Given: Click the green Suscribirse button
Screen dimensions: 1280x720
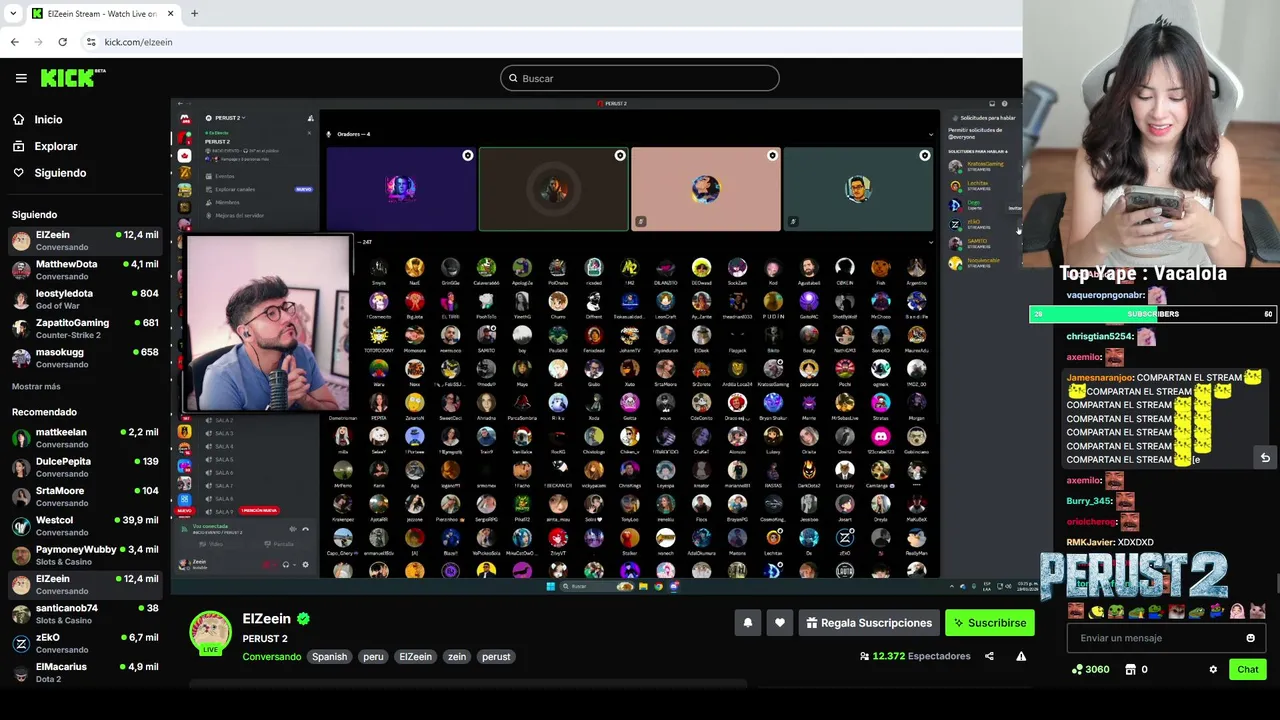Looking at the screenshot, I should click(990, 623).
